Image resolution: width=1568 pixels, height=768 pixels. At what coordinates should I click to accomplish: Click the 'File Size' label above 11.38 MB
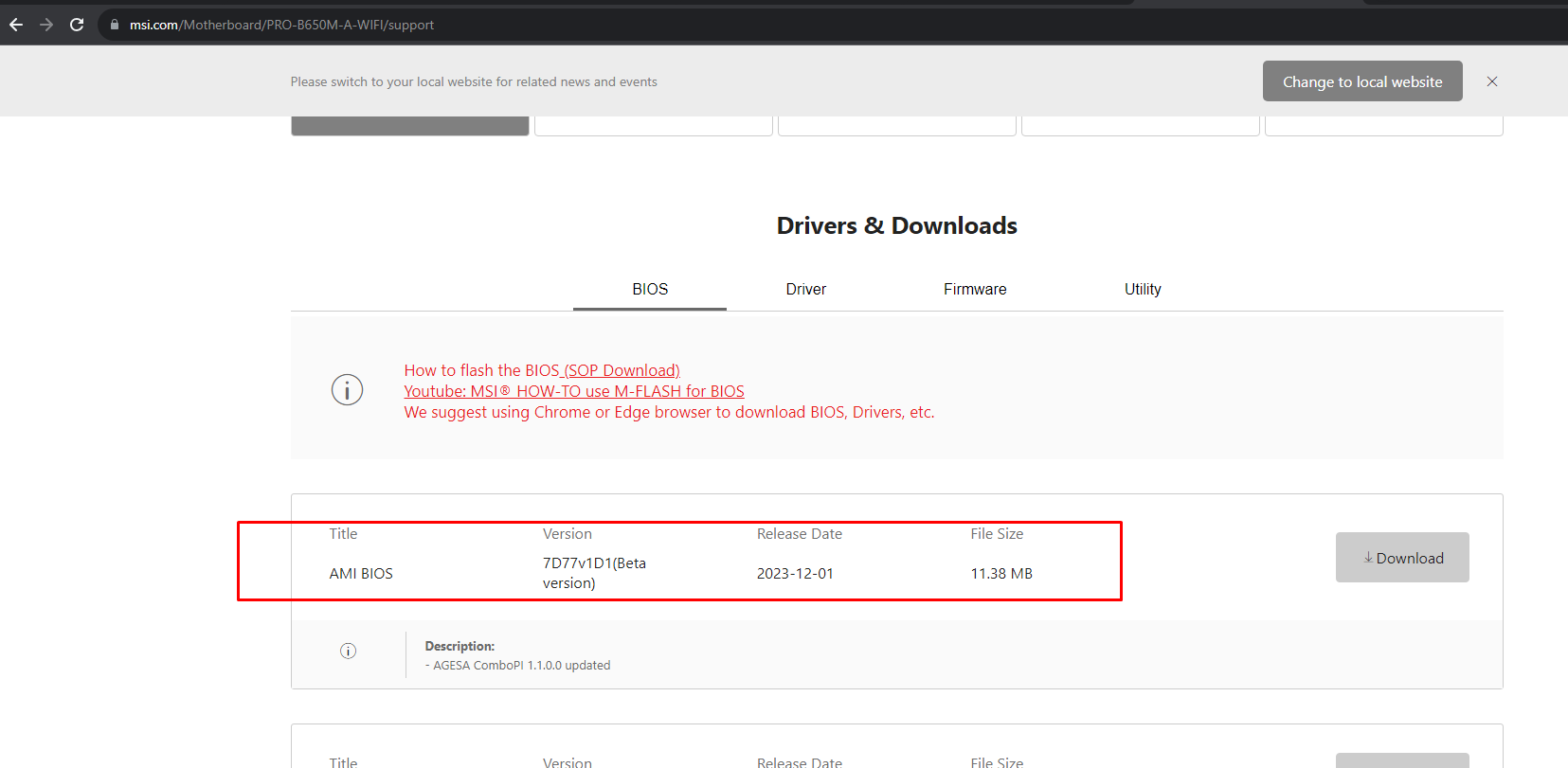997,534
